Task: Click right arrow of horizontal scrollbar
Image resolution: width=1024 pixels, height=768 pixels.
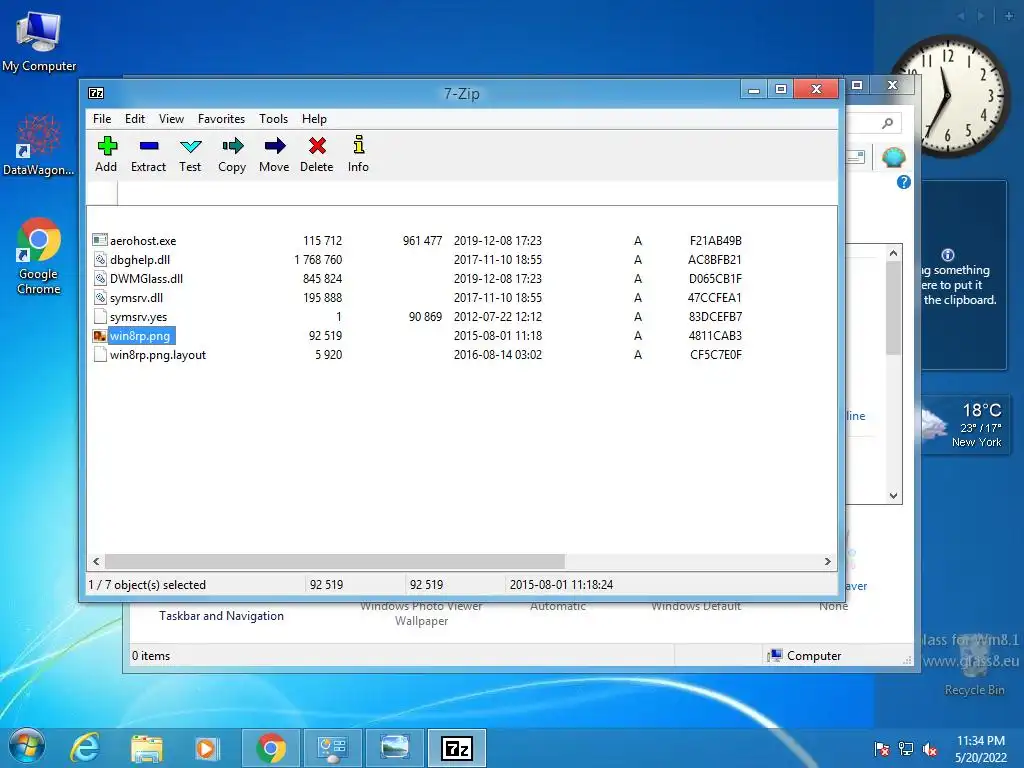Action: pos(827,561)
